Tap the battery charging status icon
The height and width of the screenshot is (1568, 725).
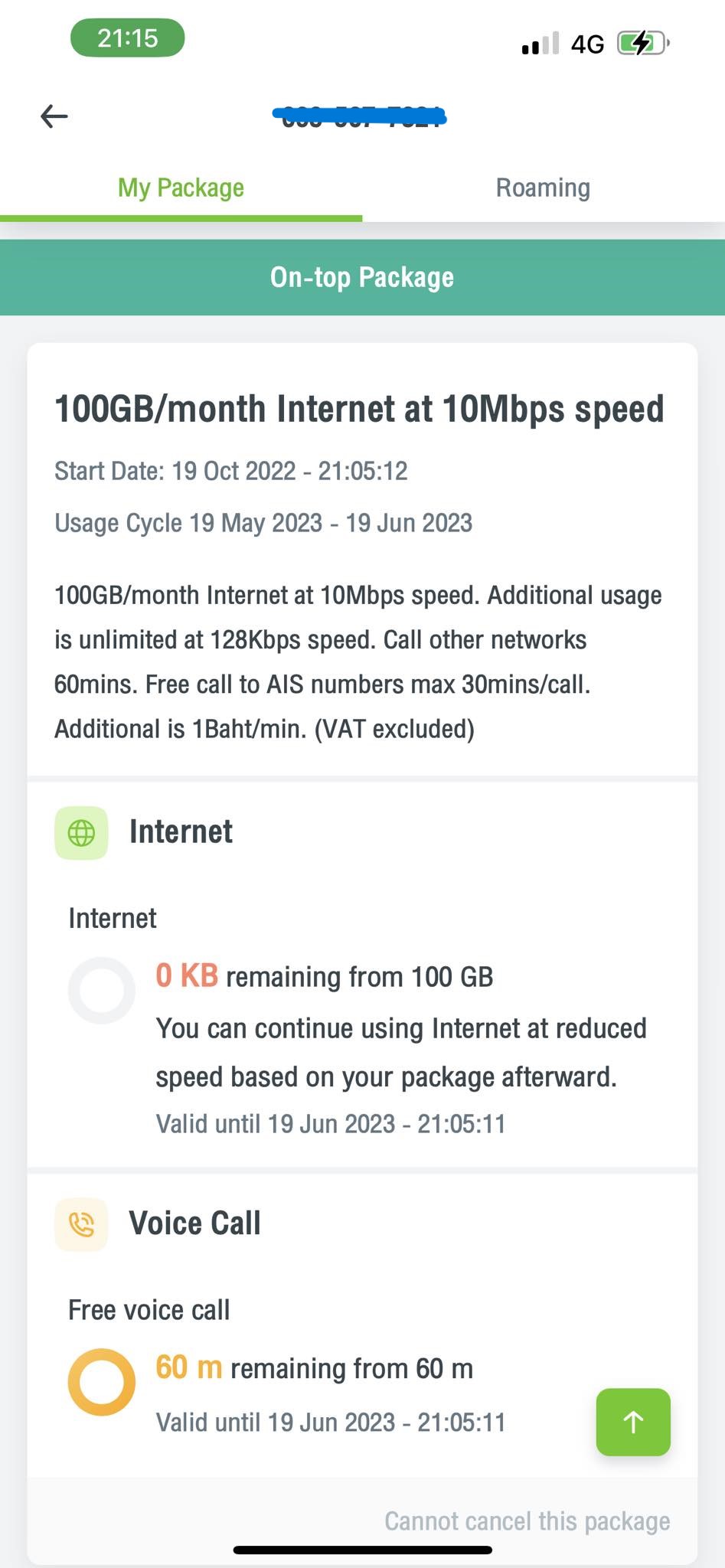click(643, 43)
